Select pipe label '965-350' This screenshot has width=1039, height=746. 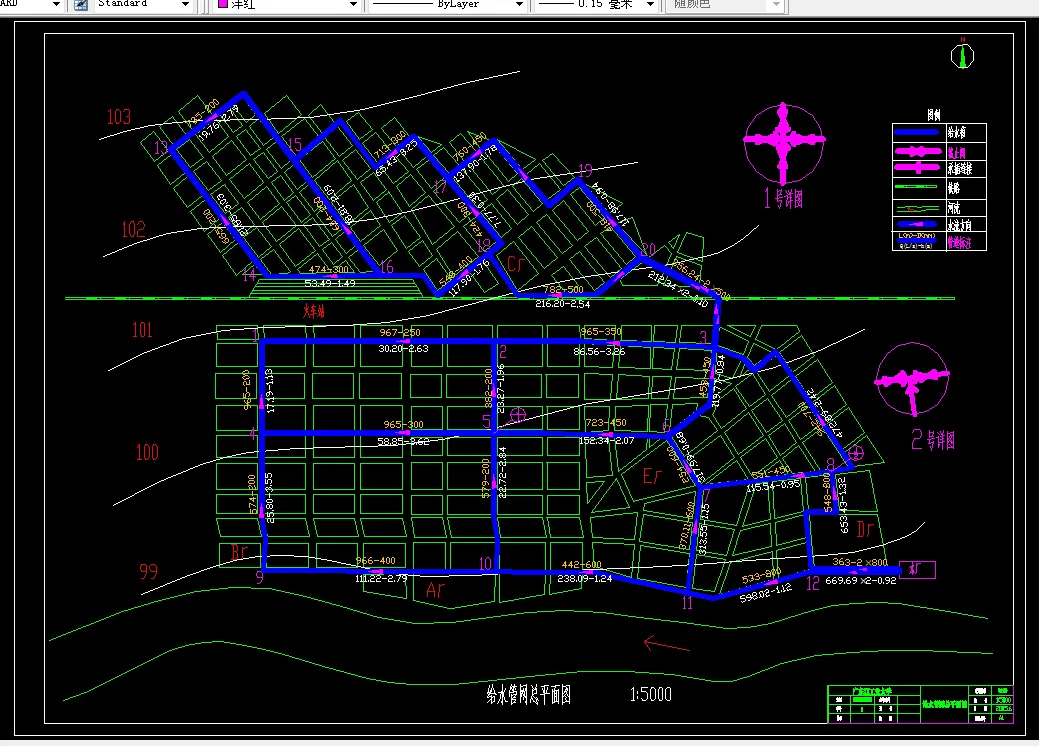(x=601, y=331)
